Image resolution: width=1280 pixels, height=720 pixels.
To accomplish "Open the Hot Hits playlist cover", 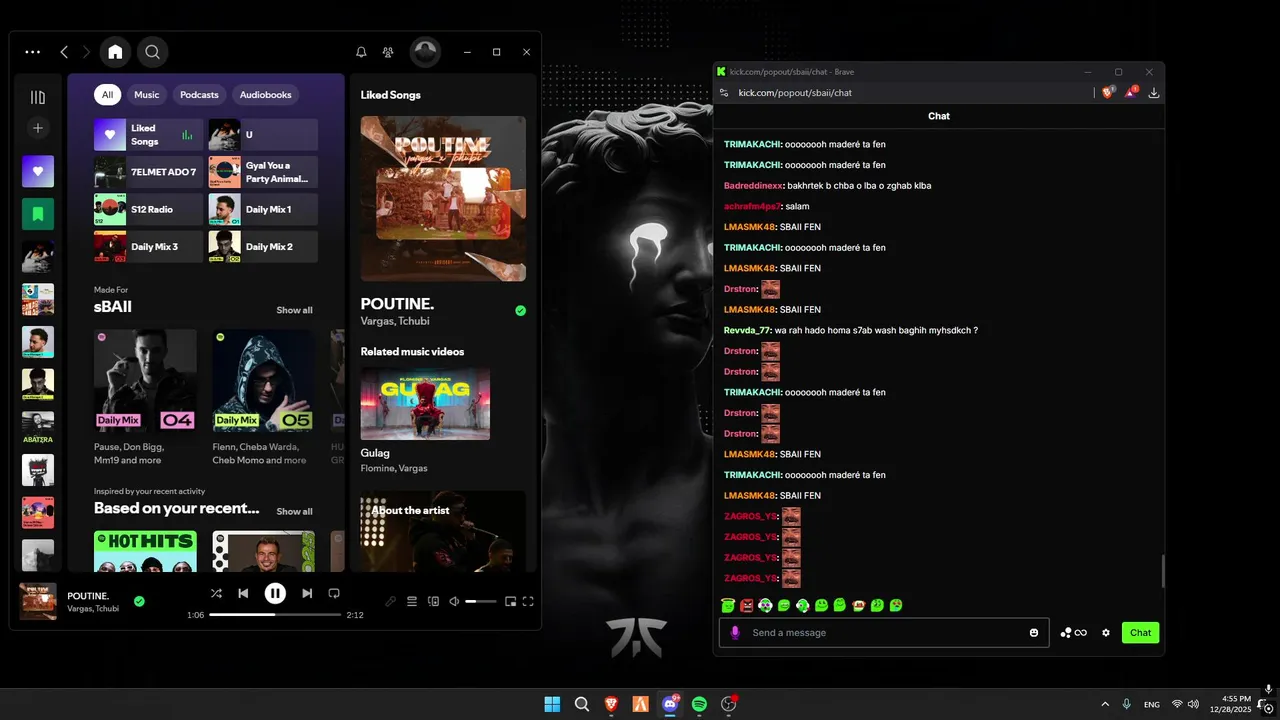I will (145, 551).
